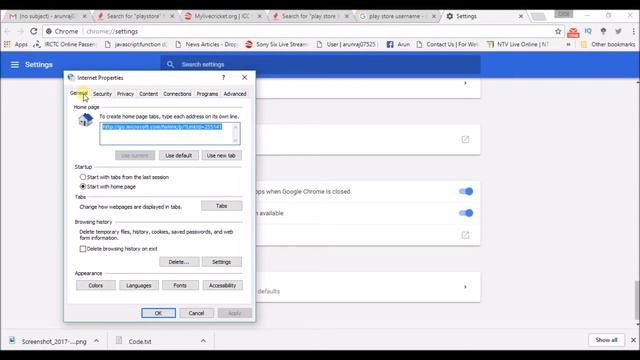640x360 pixels.
Task: Open the Sony Six Live Stream bookmark
Action: click(276, 44)
